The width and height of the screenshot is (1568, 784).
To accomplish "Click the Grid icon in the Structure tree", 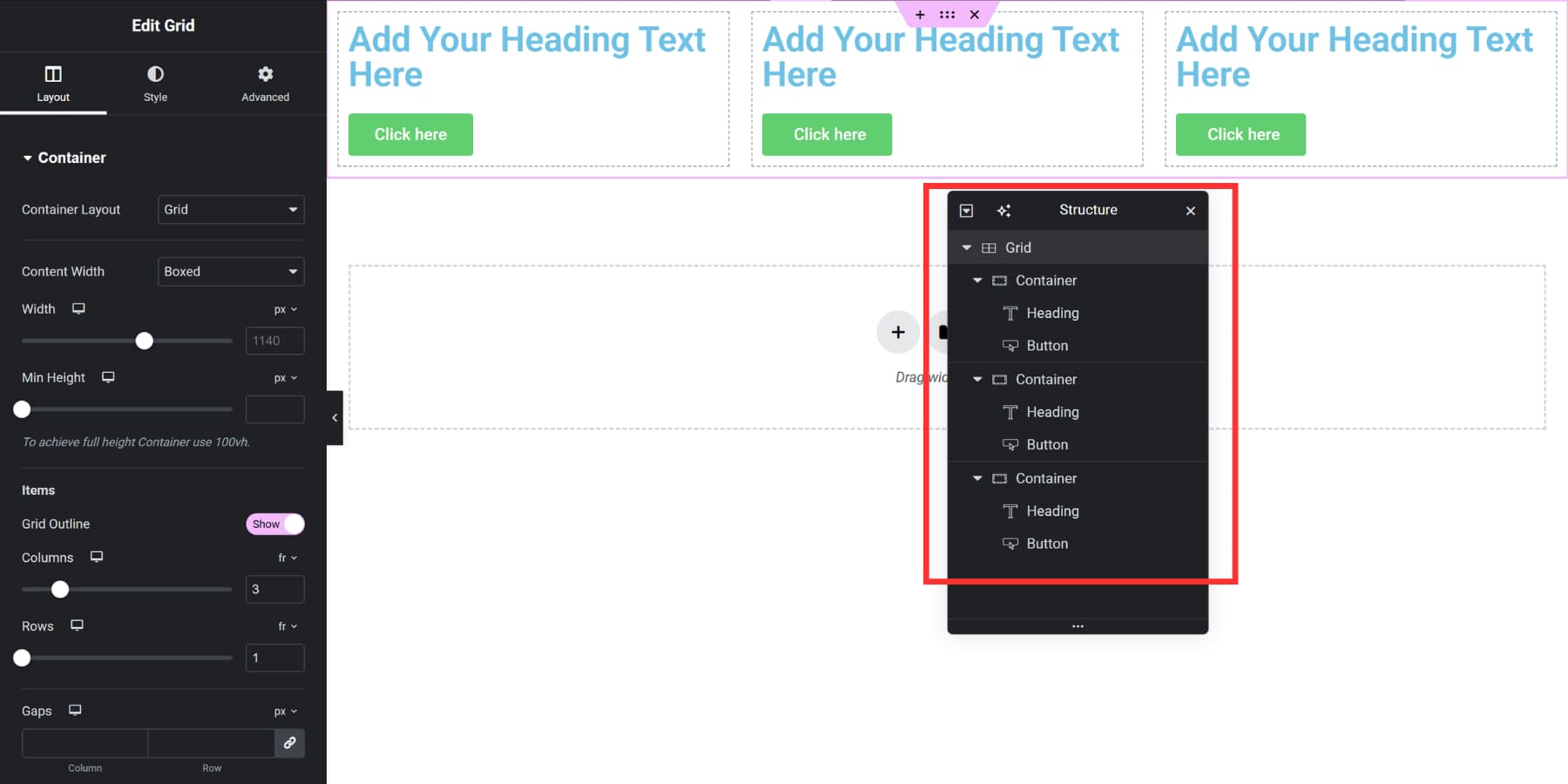I will click(x=990, y=247).
